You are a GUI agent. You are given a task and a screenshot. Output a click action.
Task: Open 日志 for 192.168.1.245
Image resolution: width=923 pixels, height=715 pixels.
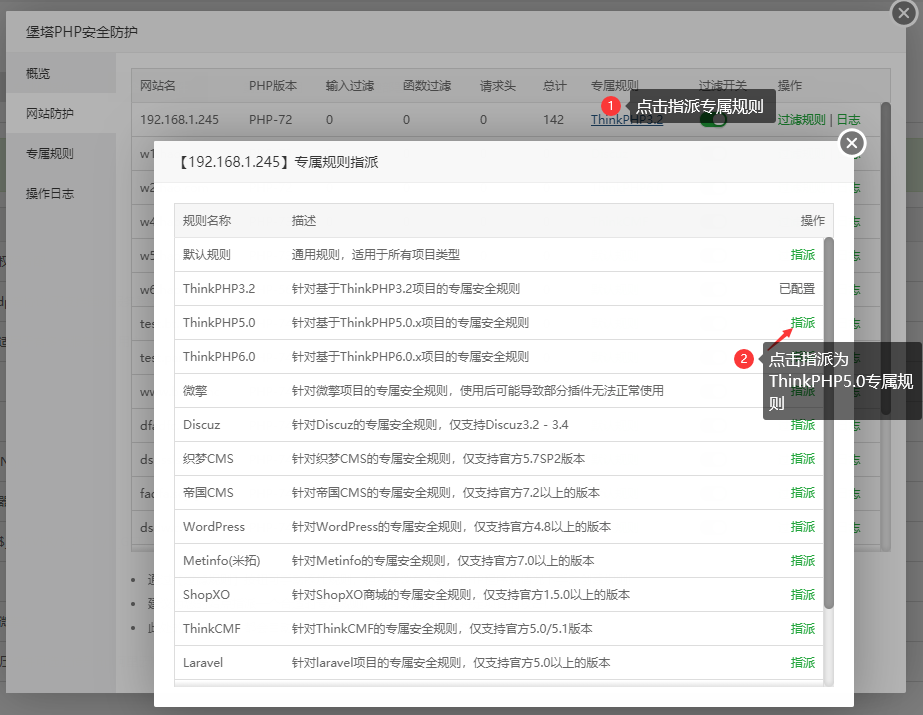coord(847,120)
